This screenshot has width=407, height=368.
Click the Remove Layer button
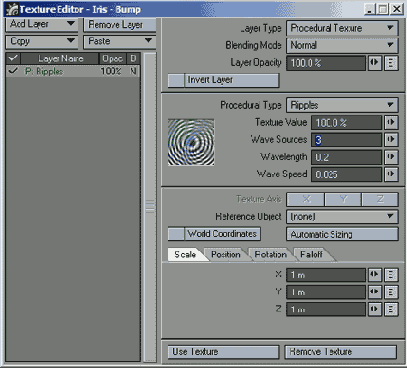[x=120, y=25]
